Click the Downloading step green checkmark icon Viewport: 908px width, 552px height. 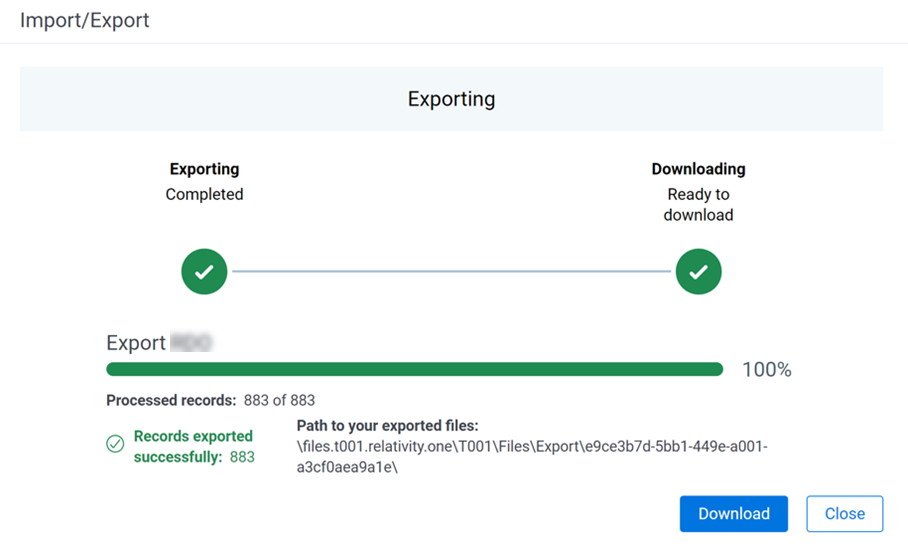click(698, 272)
